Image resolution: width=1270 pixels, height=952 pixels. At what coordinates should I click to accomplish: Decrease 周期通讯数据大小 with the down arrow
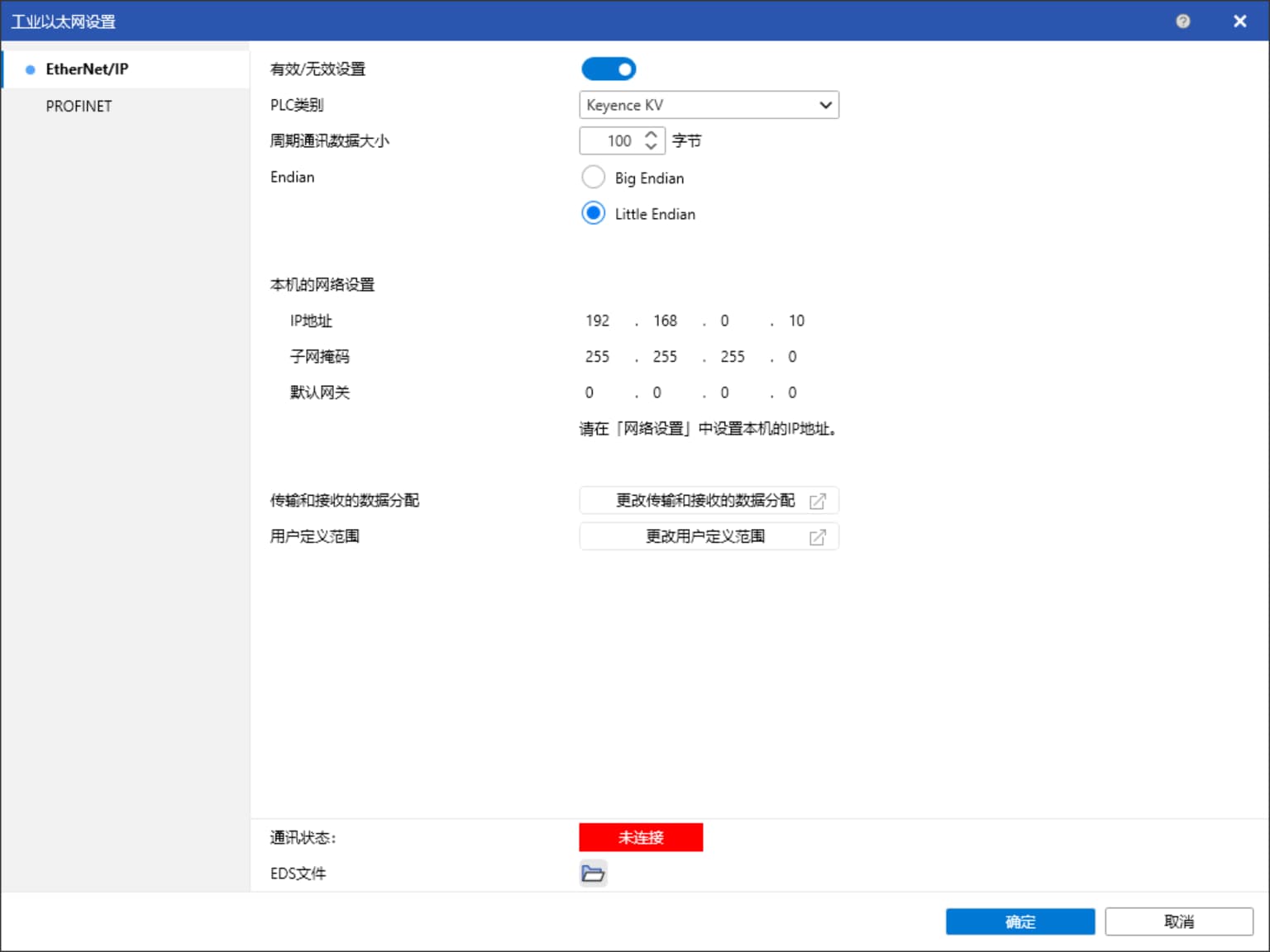[652, 147]
